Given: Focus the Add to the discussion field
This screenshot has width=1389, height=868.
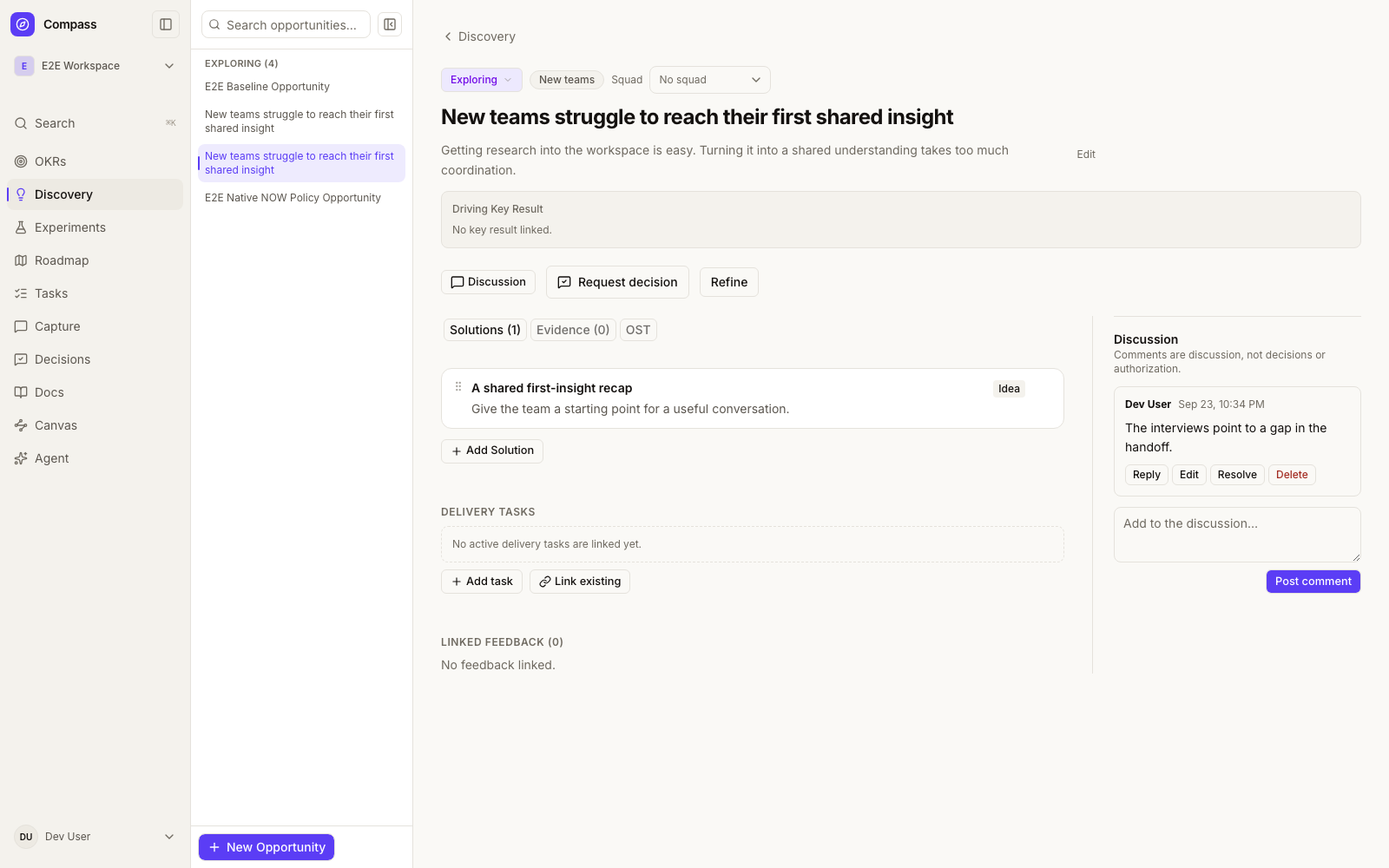Looking at the screenshot, I should coord(1237,535).
